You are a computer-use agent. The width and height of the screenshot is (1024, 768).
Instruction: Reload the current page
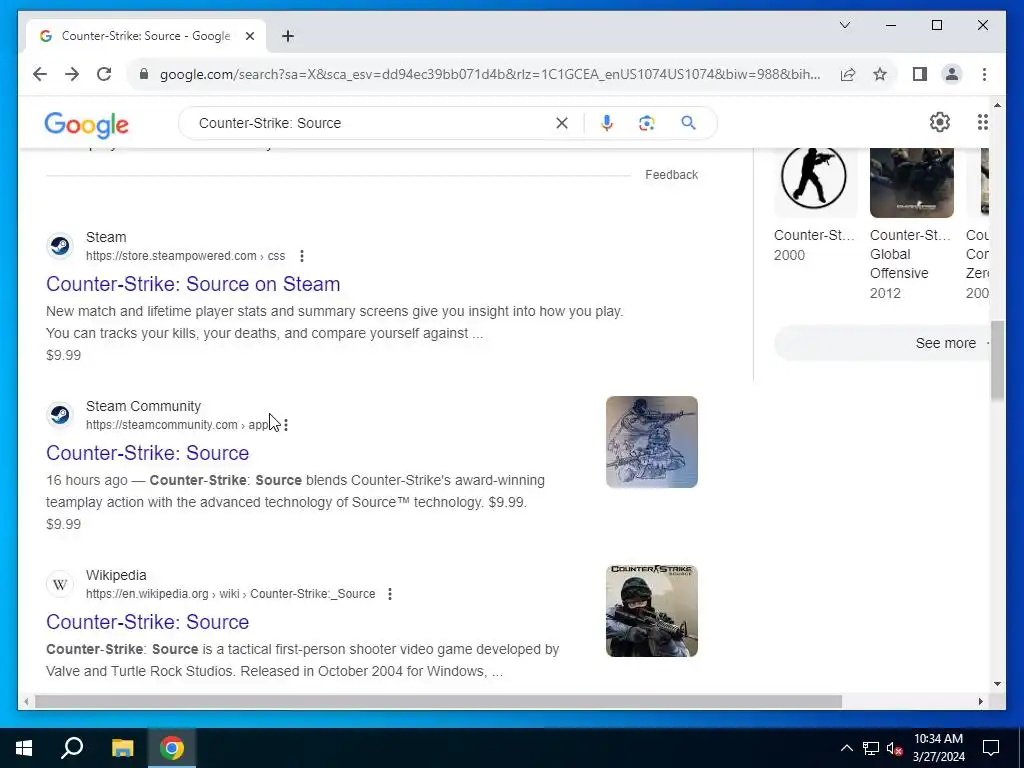click(104, 74)
